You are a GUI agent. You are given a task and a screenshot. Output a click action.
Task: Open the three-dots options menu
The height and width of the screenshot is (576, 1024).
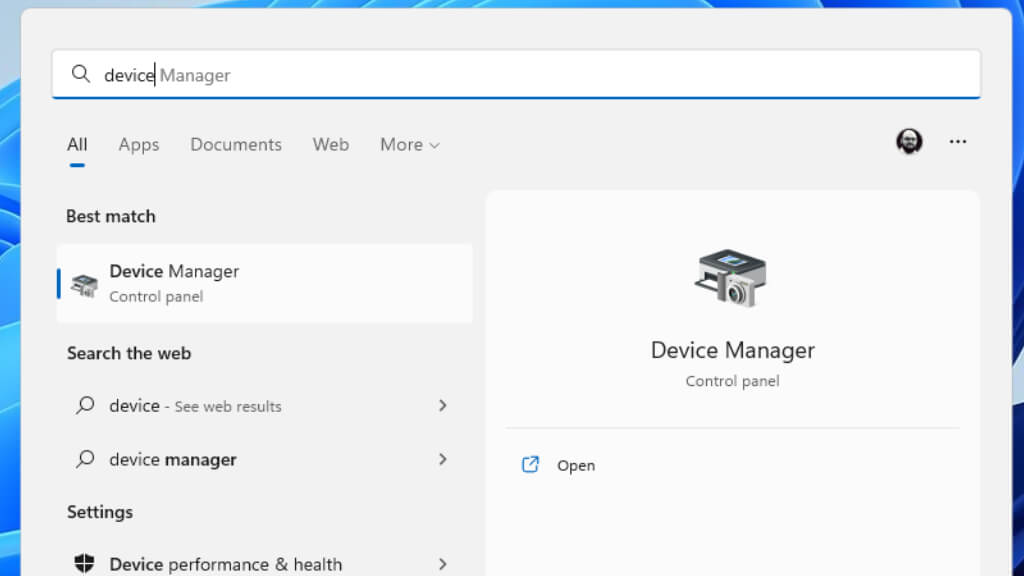pos(957,141)
